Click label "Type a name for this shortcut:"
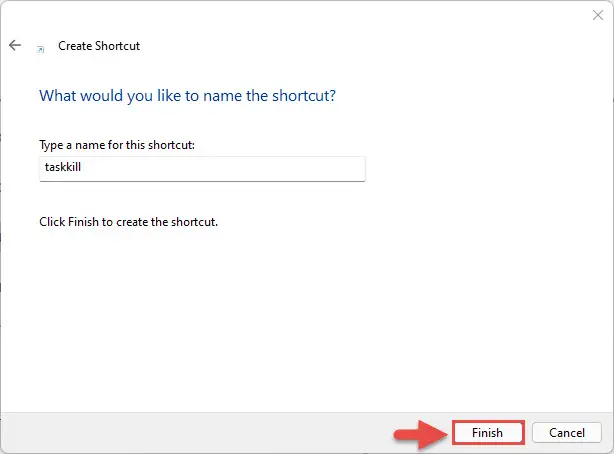This screenshot has width=614, height=454. click(x=117, y=145)
